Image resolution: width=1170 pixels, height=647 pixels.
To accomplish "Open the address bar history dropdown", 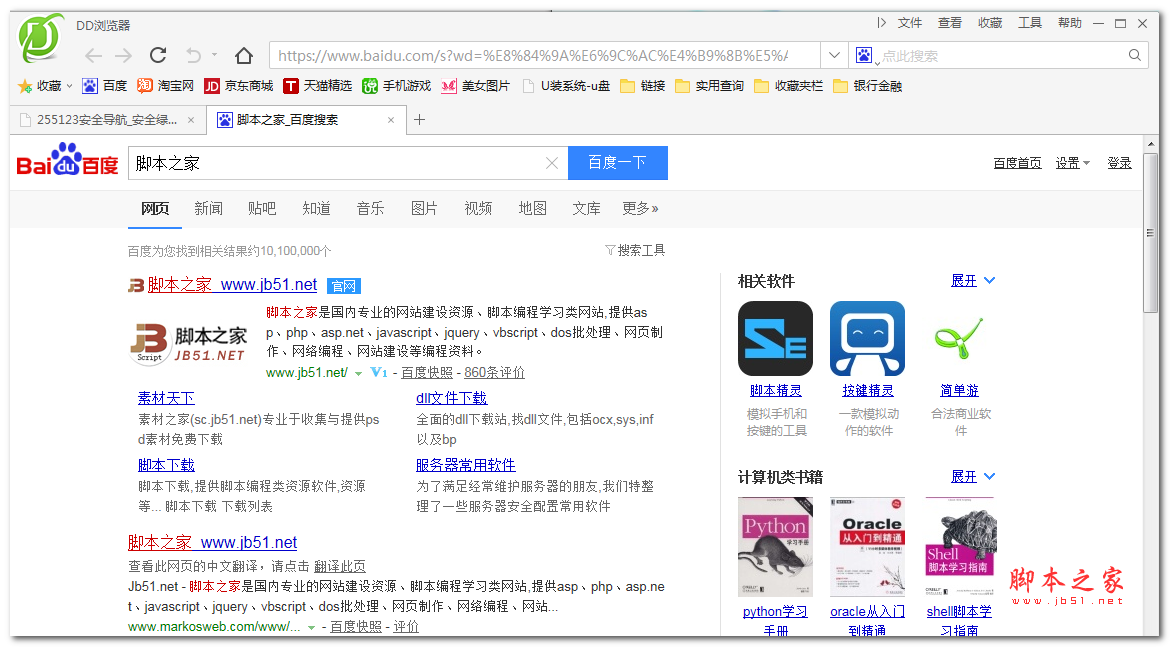I will coord(834,55).
